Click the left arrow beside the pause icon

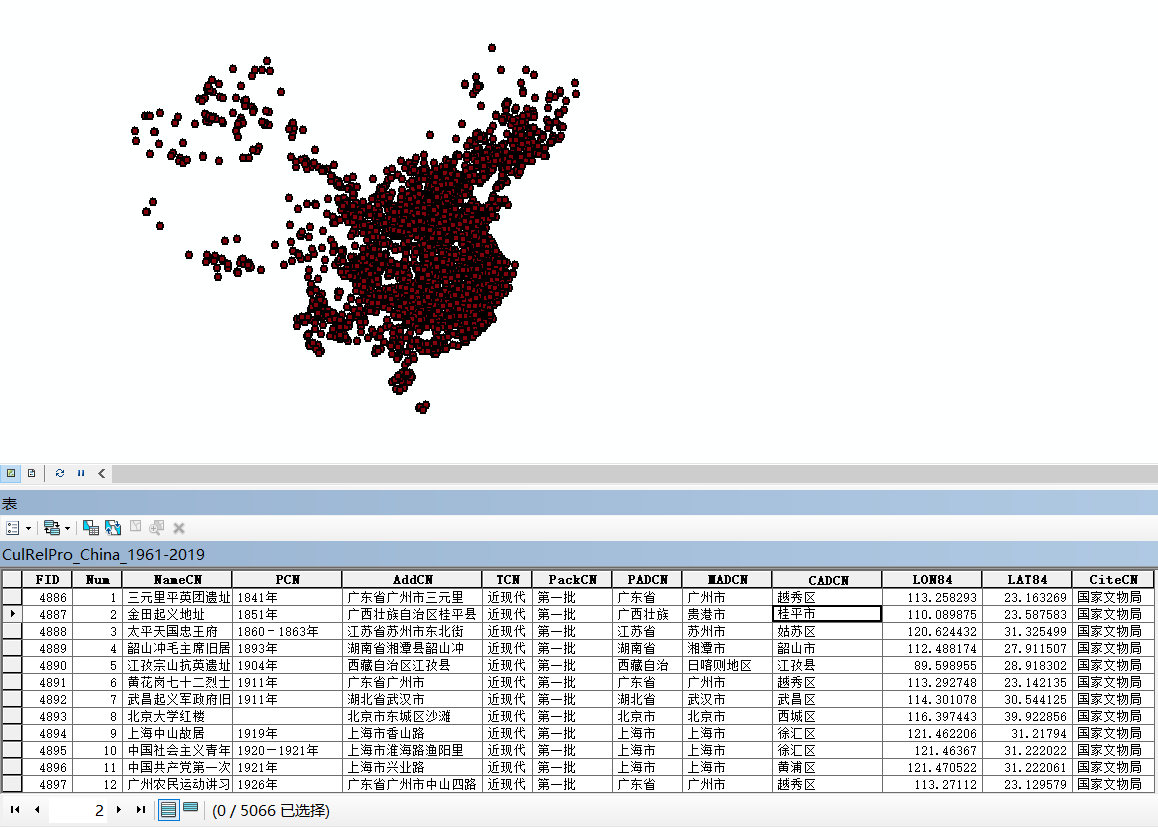click(102, 473)
